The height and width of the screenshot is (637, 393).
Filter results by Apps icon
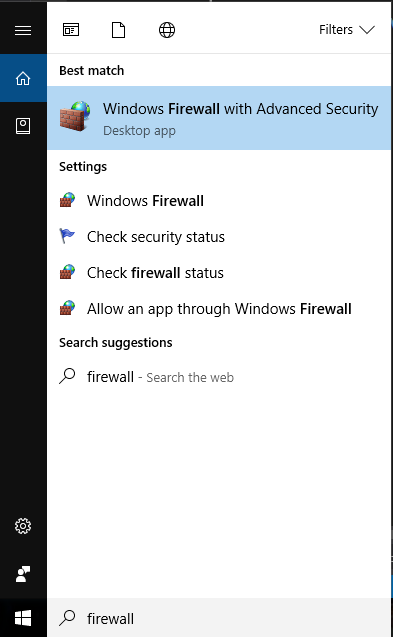[71, 30]
